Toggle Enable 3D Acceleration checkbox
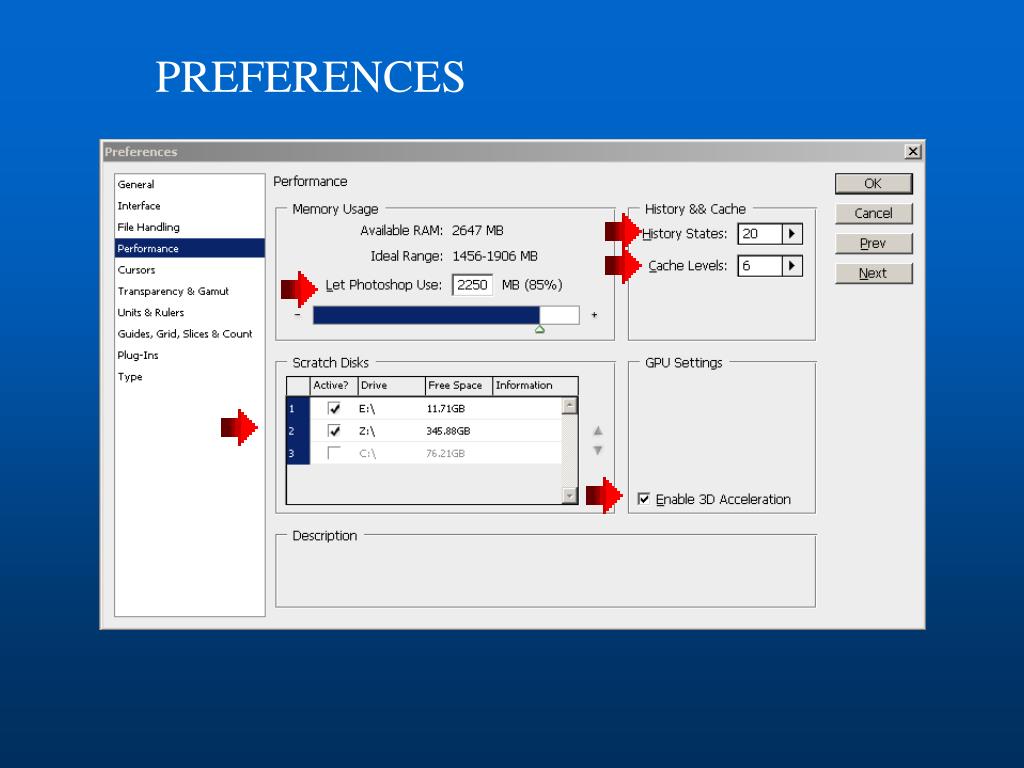The width and height of the screenshot is (1024, 768). [644, 499]
